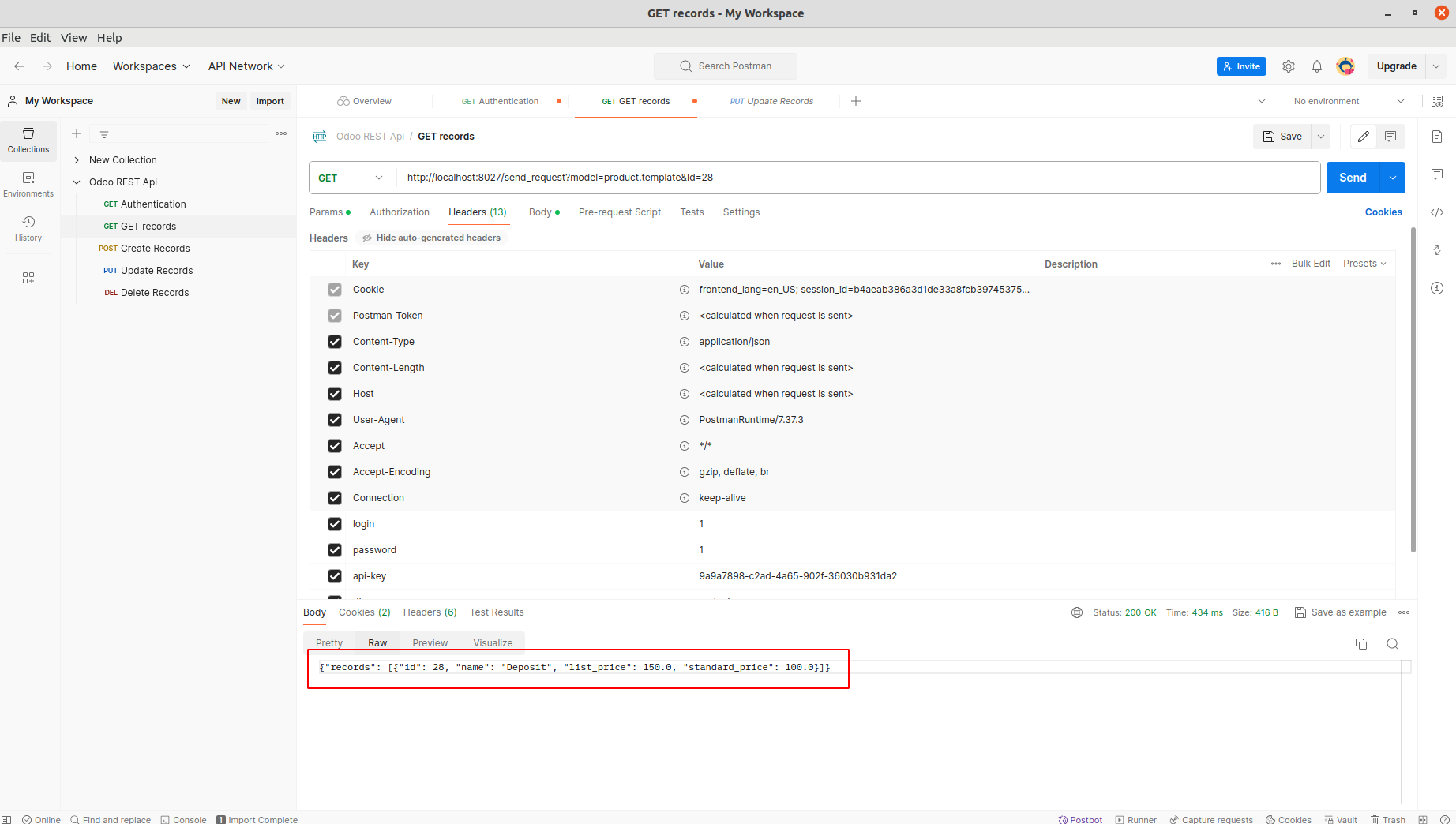
Task: Uncheck the Accept header
Action: pos(335,446)
